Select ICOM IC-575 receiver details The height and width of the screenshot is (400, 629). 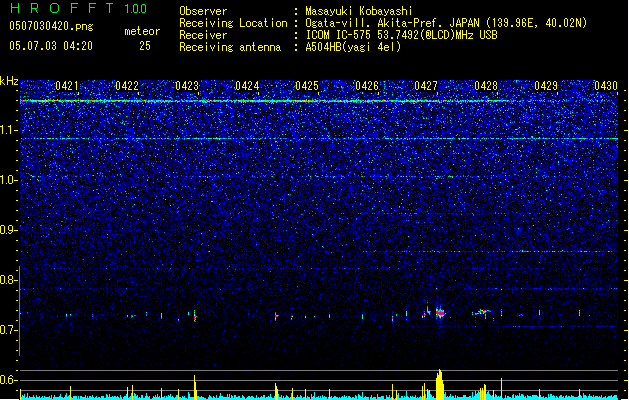pyautogui.click(x=401, y=35)
